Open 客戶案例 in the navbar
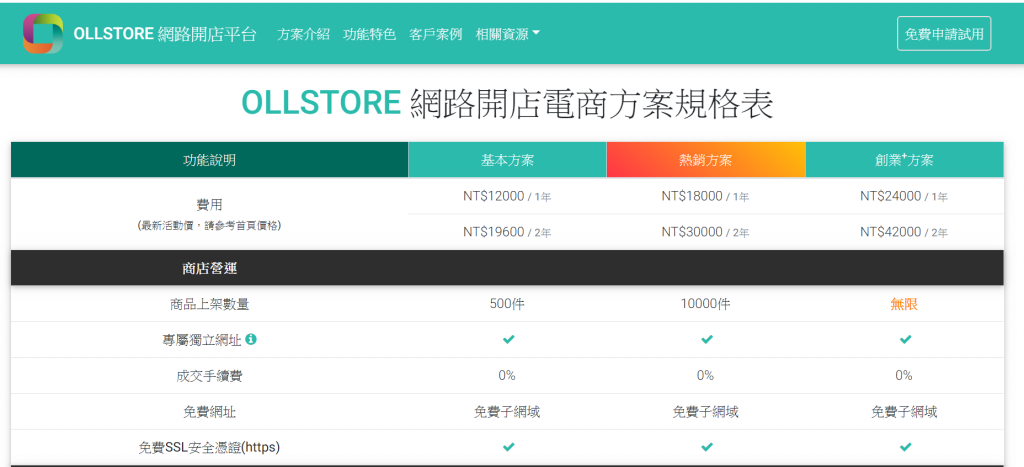 click(x=436, y=35)
